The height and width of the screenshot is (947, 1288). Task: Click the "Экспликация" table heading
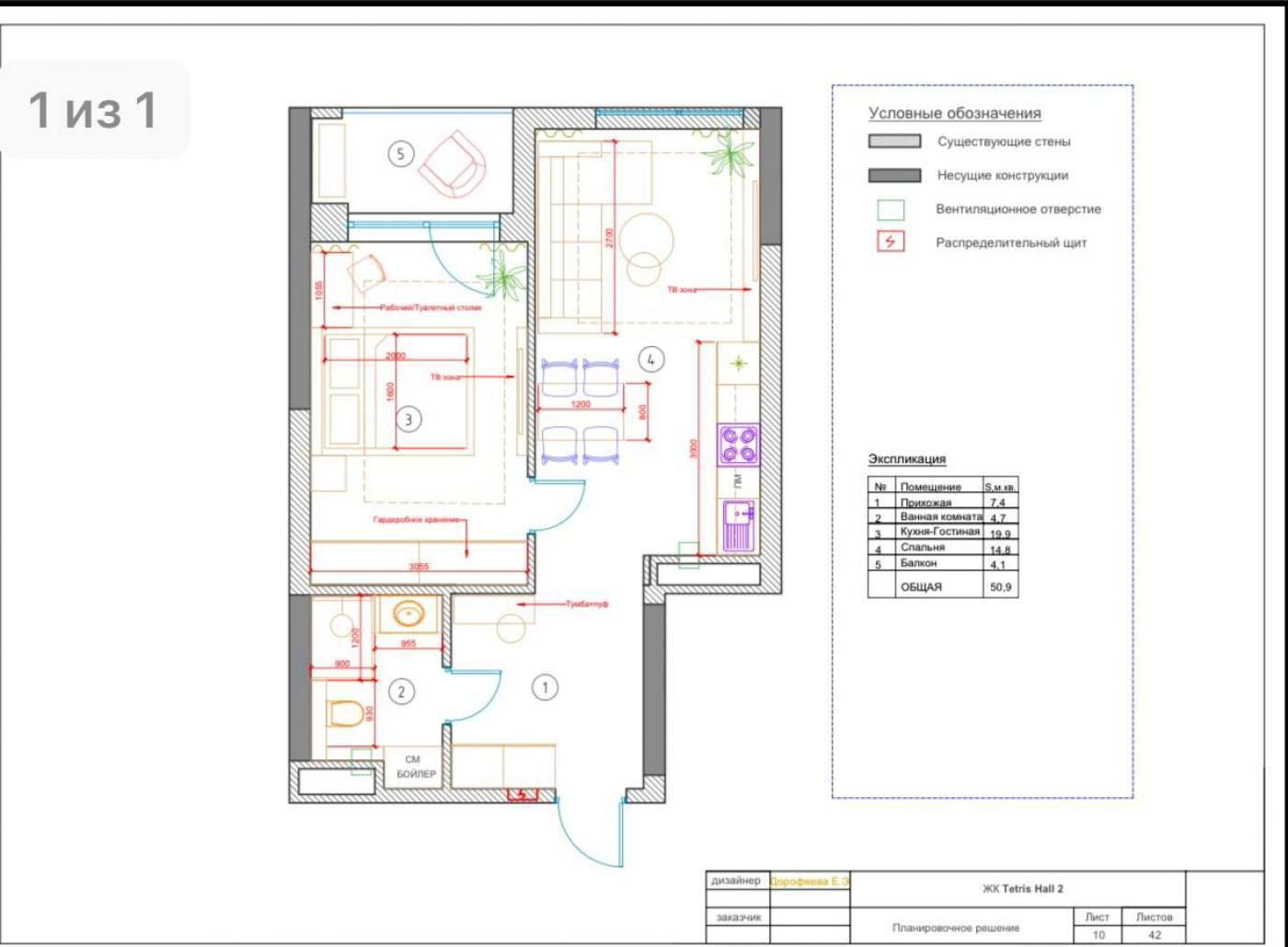point(906,458)
